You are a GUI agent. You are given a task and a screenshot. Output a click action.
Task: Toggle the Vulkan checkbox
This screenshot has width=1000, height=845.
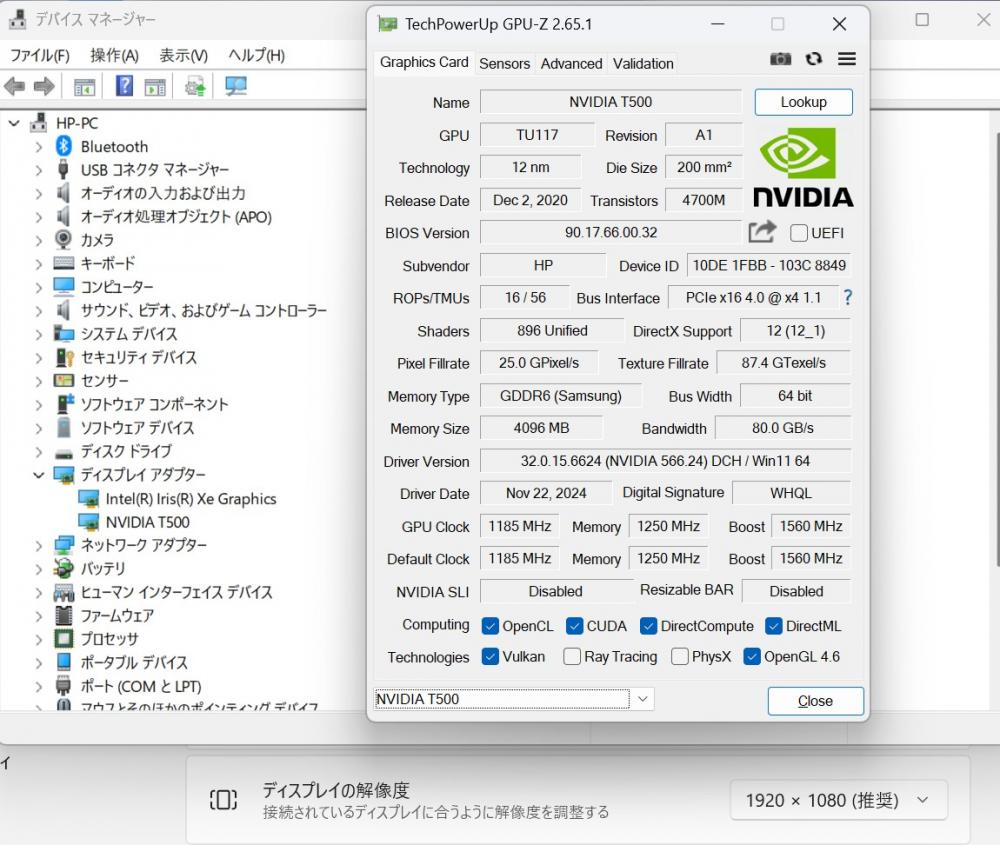pyautogui.click(x=490, y=656)
